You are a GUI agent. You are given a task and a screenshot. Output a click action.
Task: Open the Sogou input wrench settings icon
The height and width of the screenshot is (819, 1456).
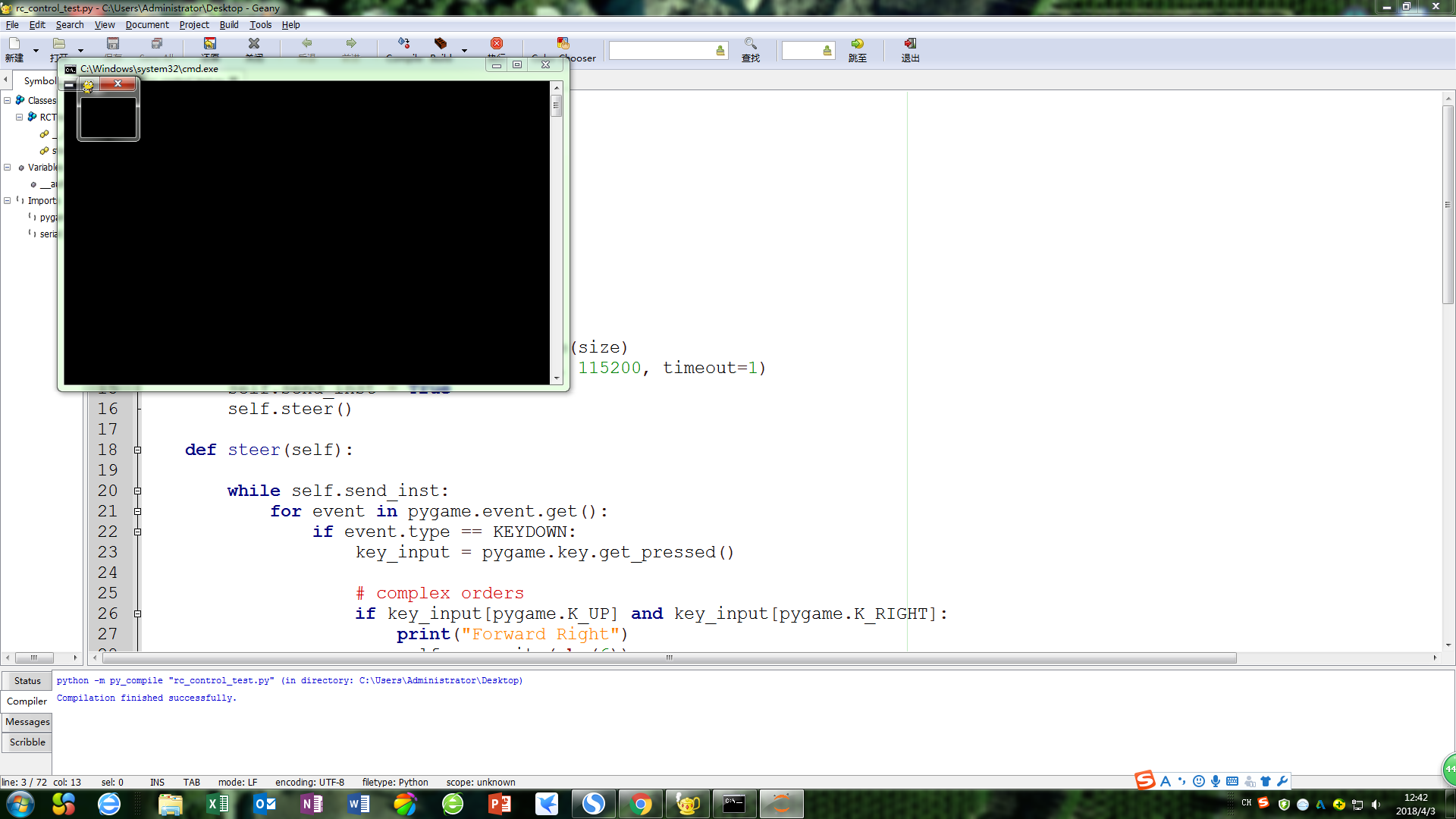tap(1282, 781)
